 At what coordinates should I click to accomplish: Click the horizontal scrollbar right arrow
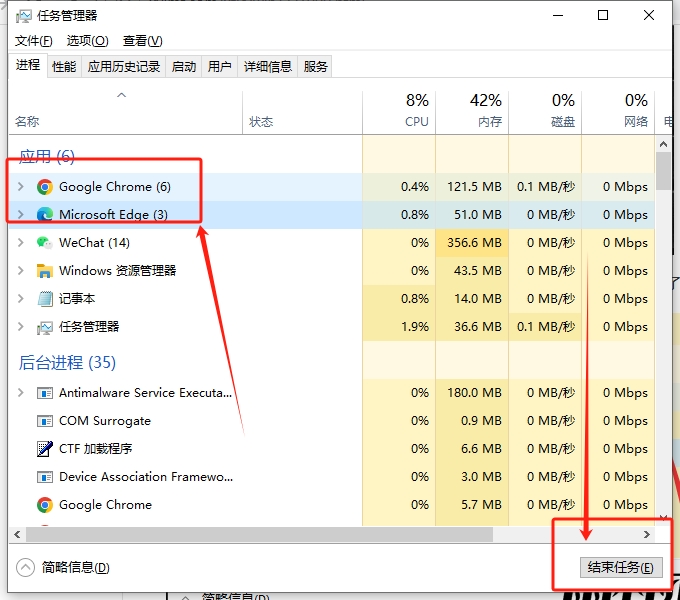646,535
